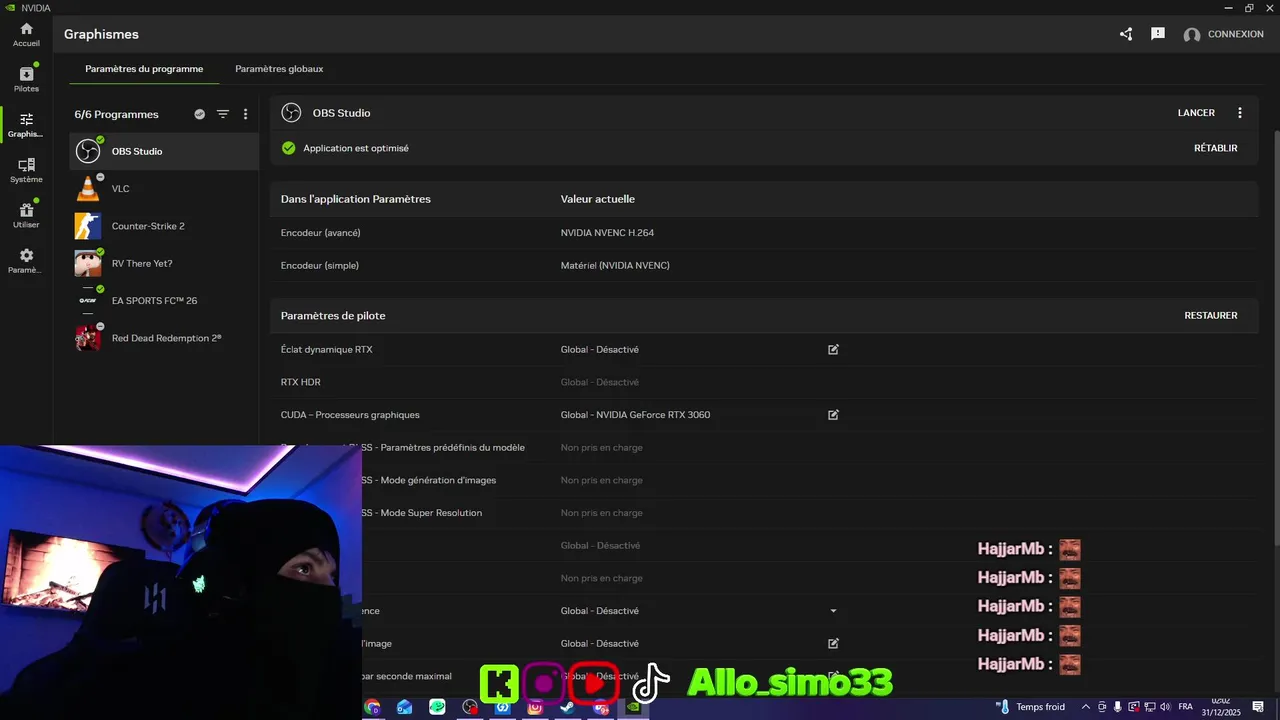
Task: Open the Utiliser section
Action: tap(27, 215)
